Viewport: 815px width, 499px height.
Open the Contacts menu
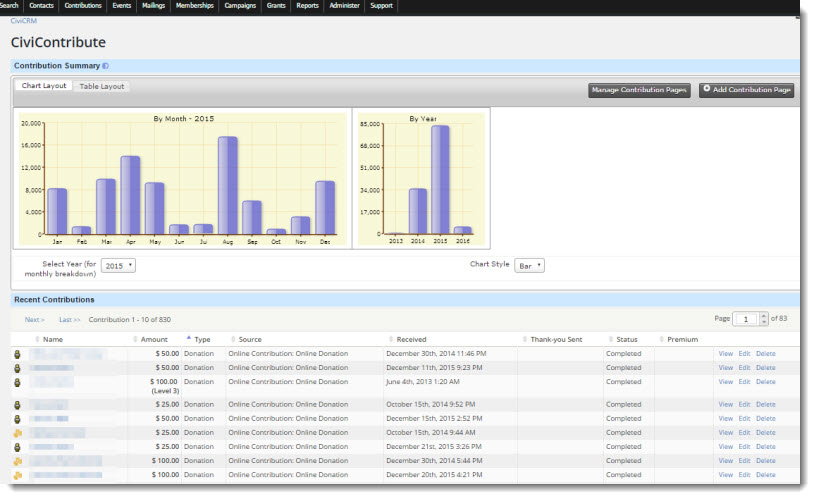[41, 6]
